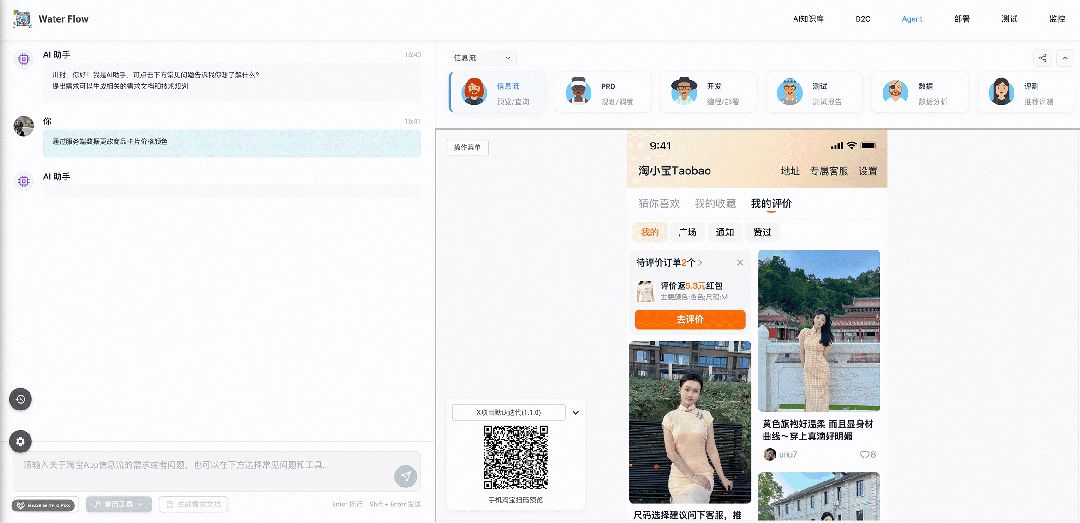
Task: Click the Made with badge at bottom left
Action: click(45, 504)
